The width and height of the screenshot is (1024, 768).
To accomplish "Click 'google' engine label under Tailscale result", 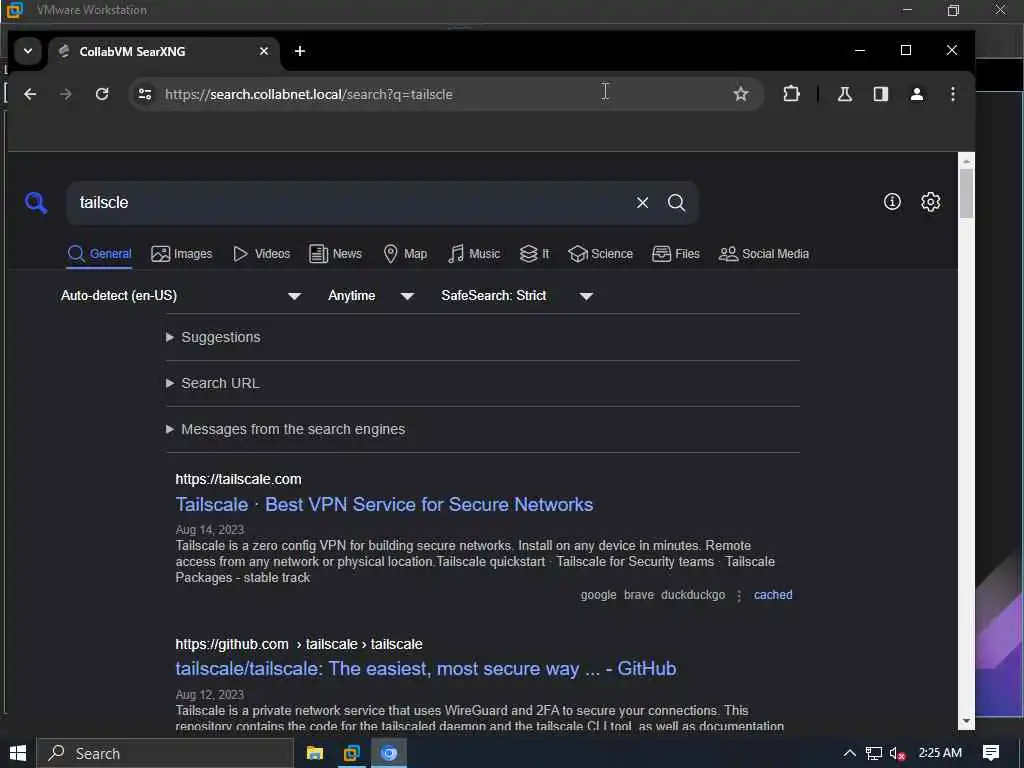I will point(598,595).
